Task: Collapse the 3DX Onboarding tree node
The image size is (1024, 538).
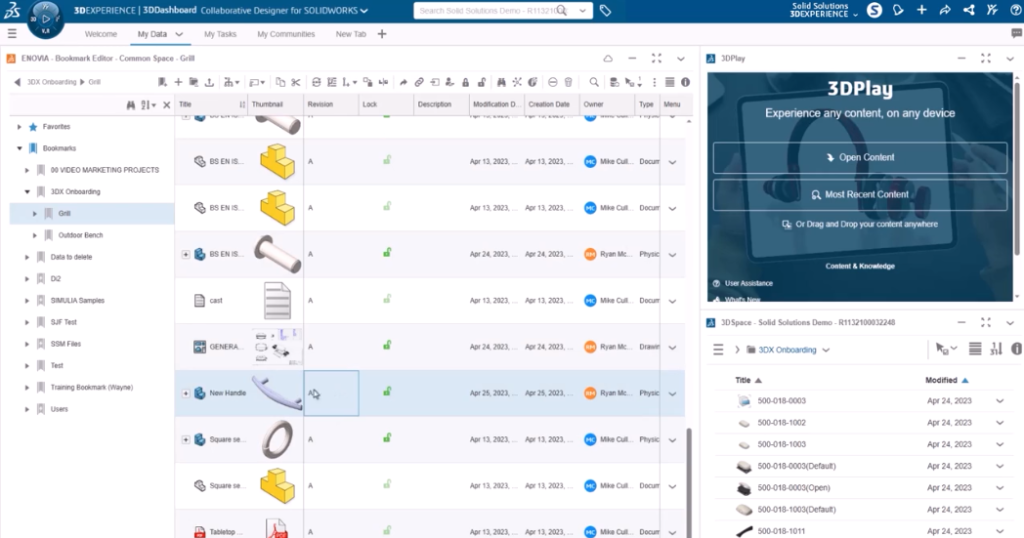Action: 27,192
